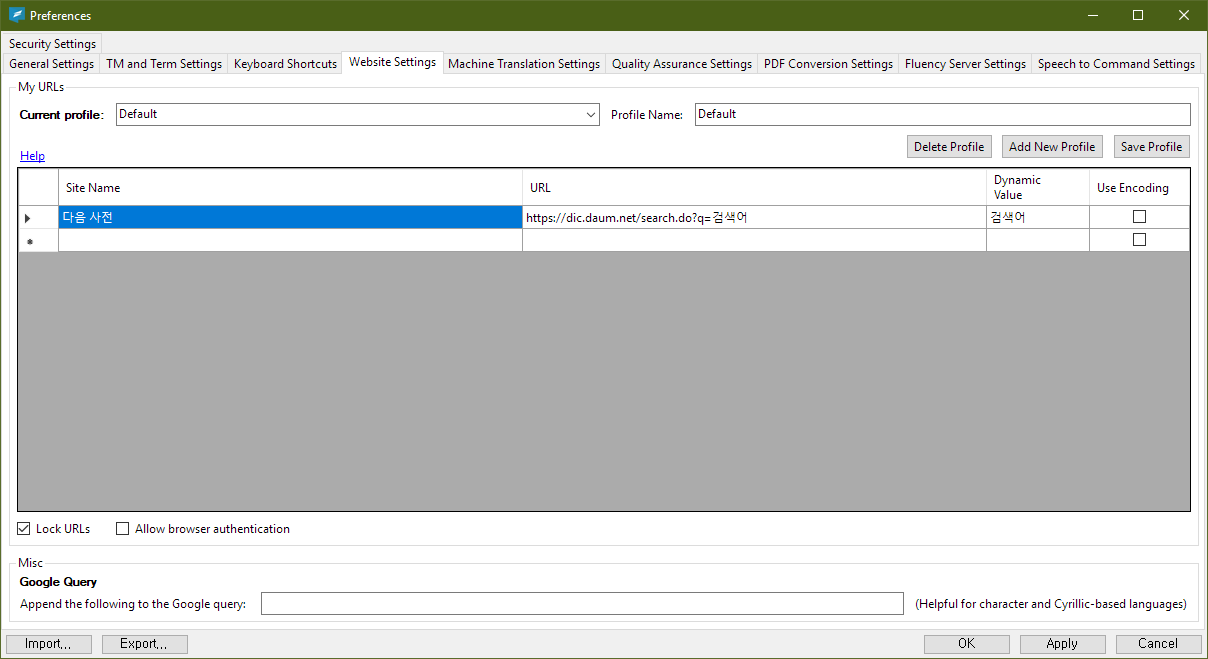Select the row arrow indicator for 다음 사전
Screen dimensions: 1208x659
point(28,218)
